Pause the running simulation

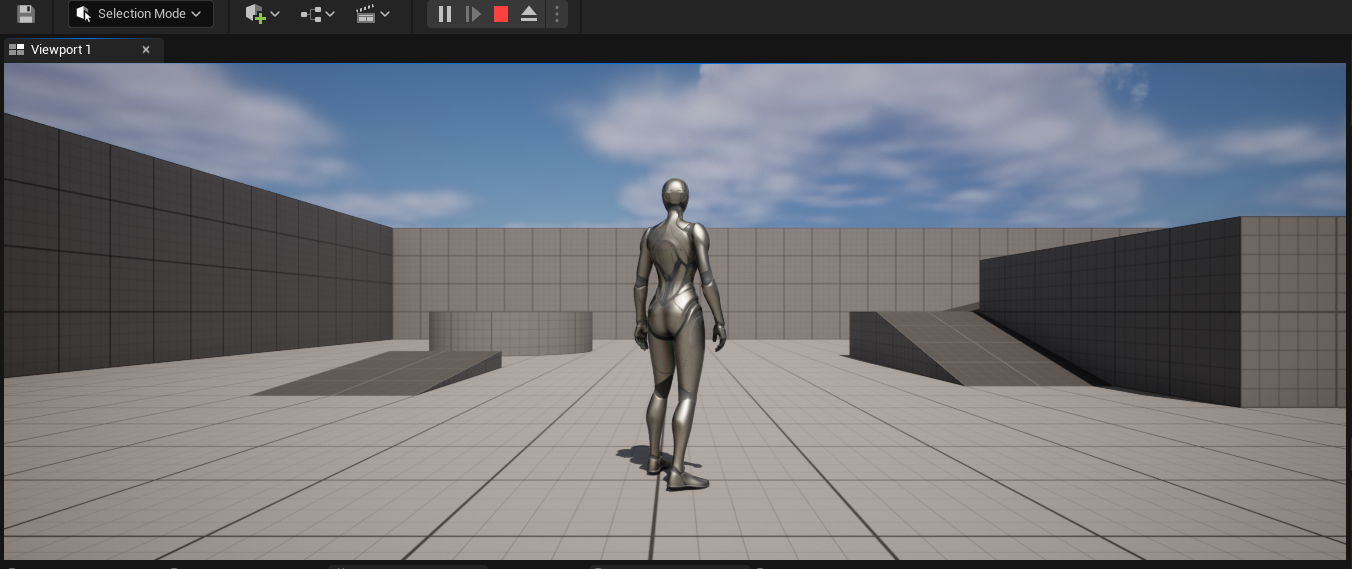pos(445,14)
